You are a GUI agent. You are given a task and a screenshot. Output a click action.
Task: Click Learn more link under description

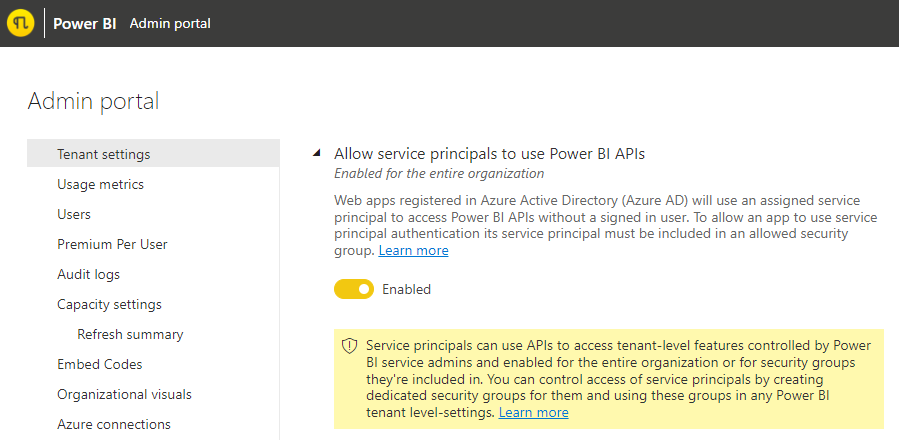click(413, 251)
